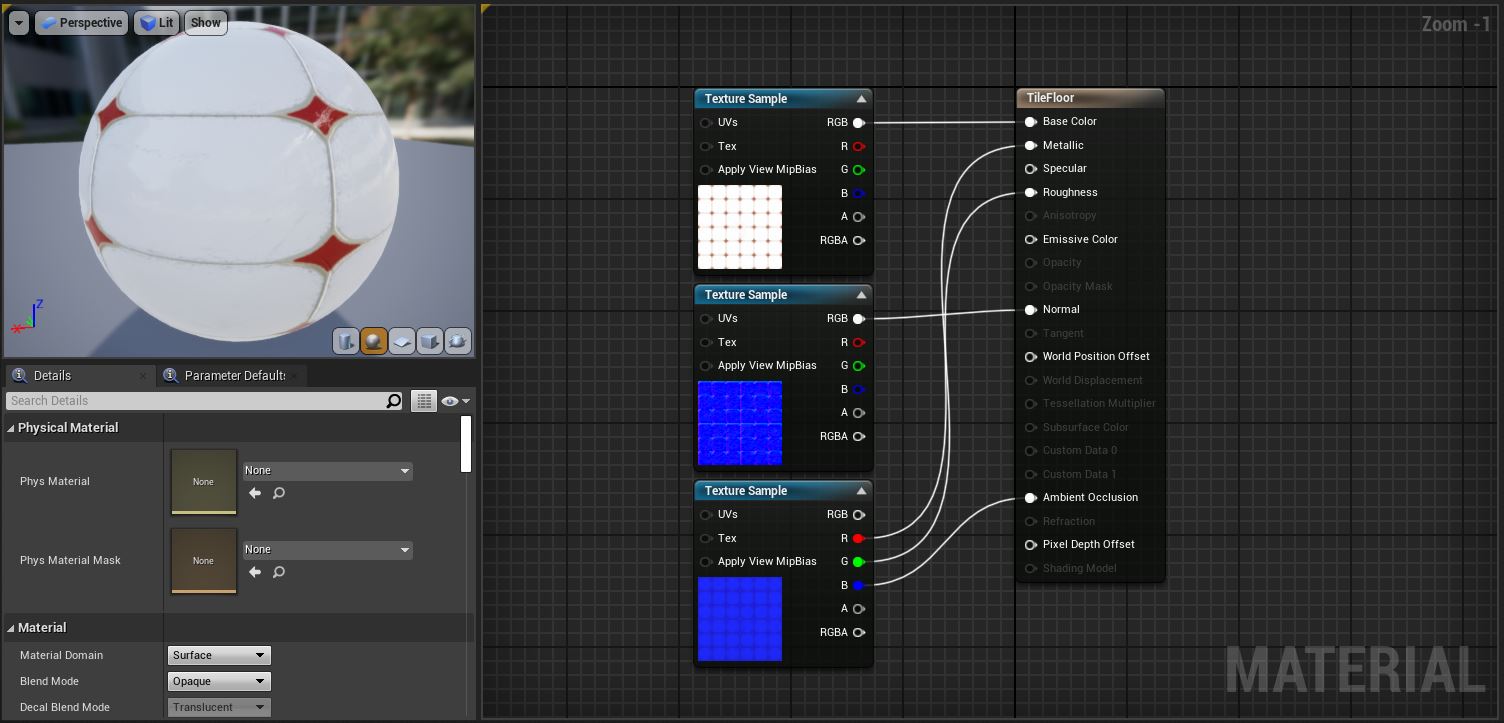Click the Lit view mode button

[157, 23]
